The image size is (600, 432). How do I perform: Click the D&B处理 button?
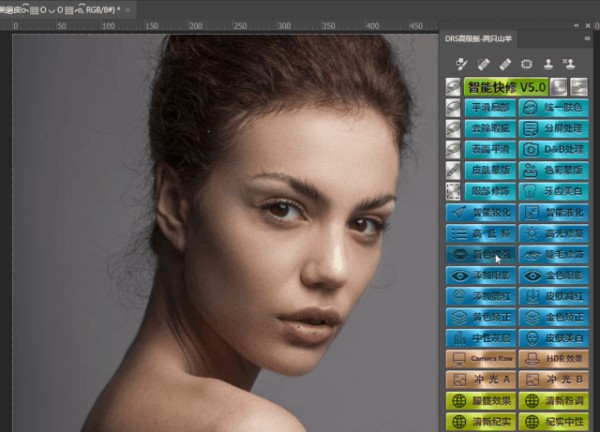pos(553,150)
